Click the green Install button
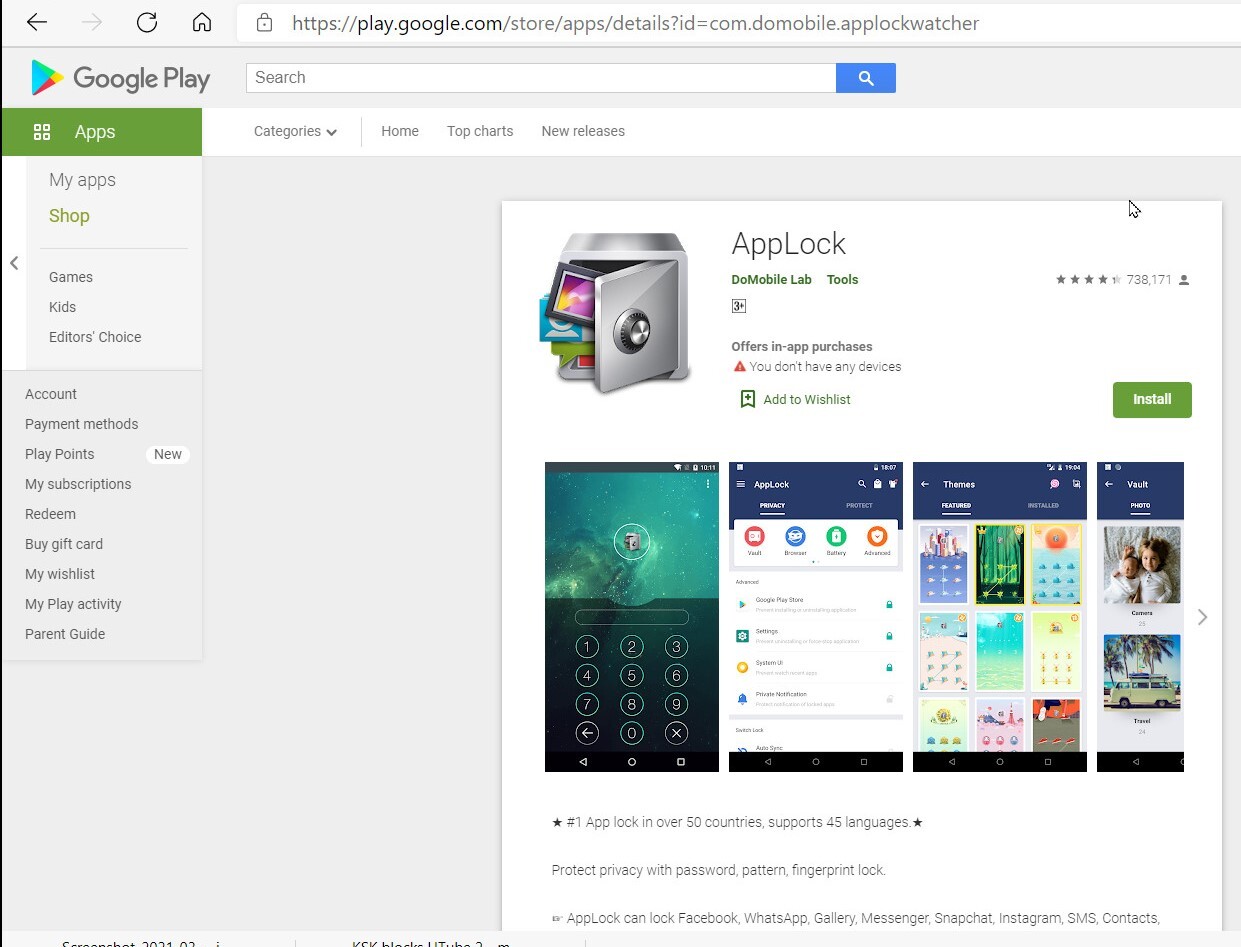The image size is (1241, 947). tap(1152, 399)
